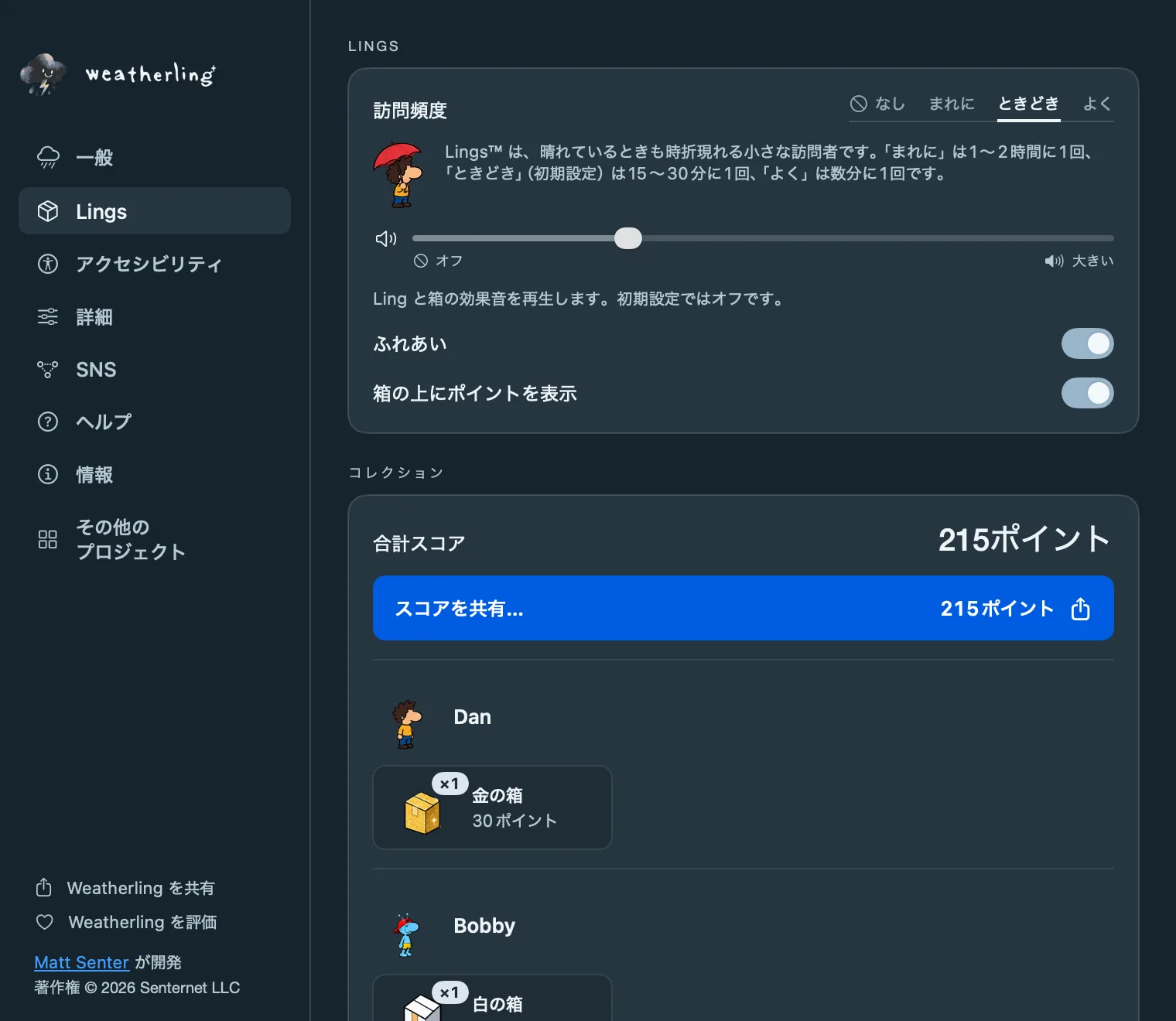This screenshot has height=1021, width=1176.
Task: Click the Ling with red umbrella illustration
Action: [399, 176]
